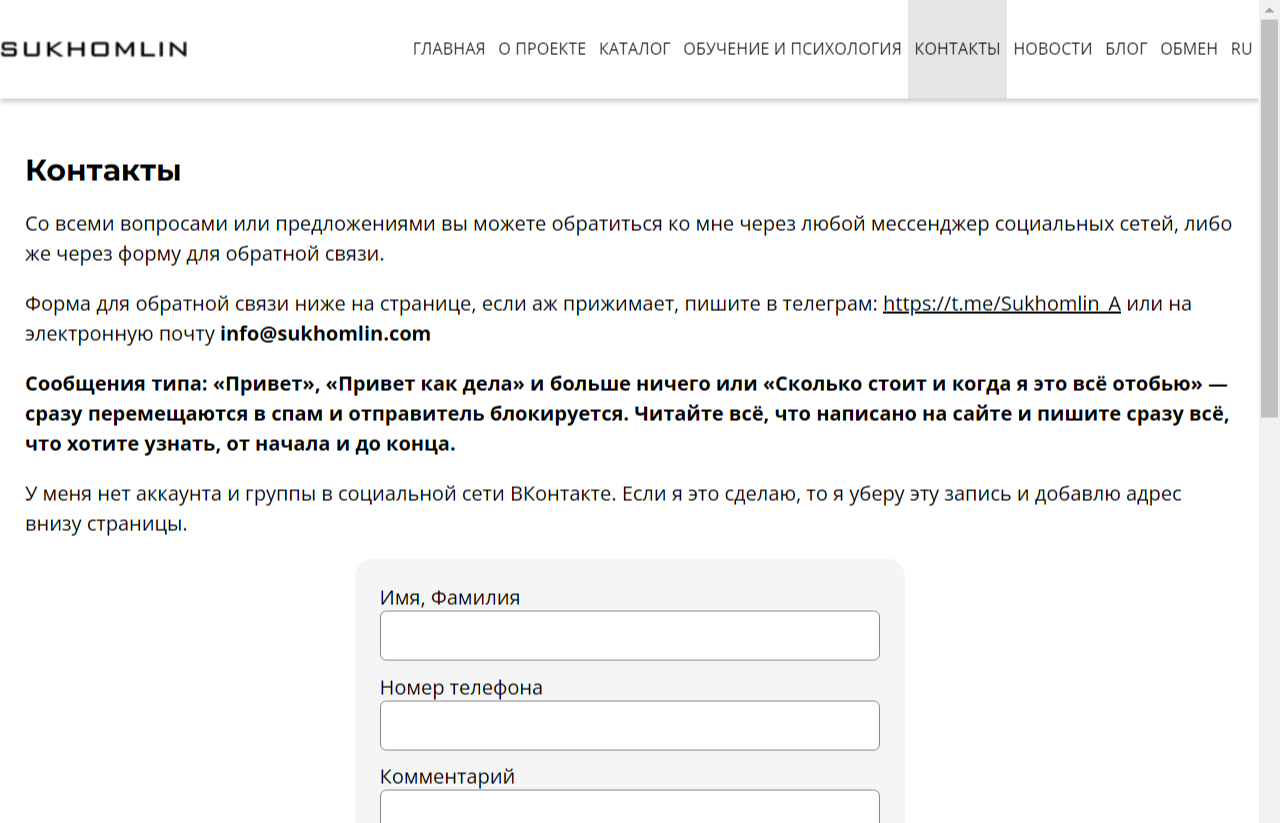Focus the Комментарий text area
1280x823 pixels.
[x=629, y=807]
